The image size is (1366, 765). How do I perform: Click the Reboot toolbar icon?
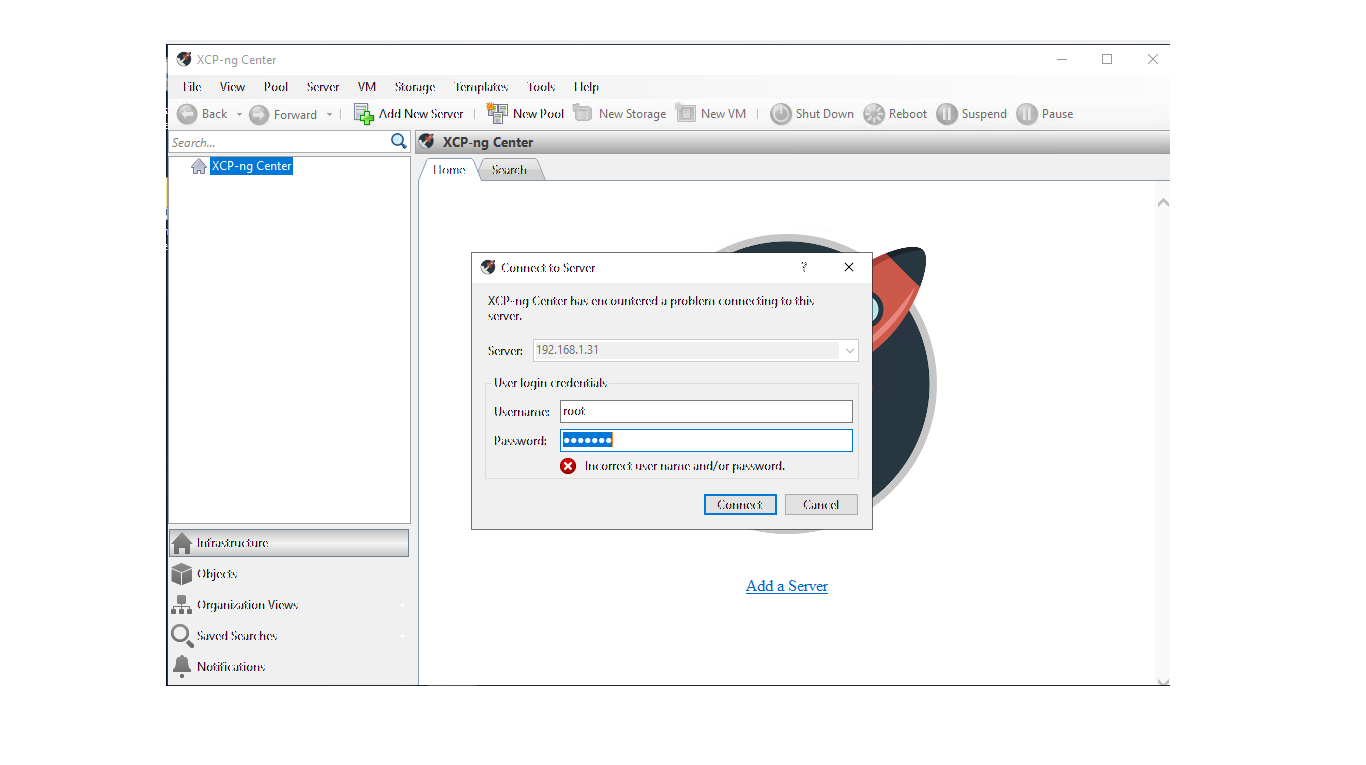pyautogui.click(x=874, y=114)
